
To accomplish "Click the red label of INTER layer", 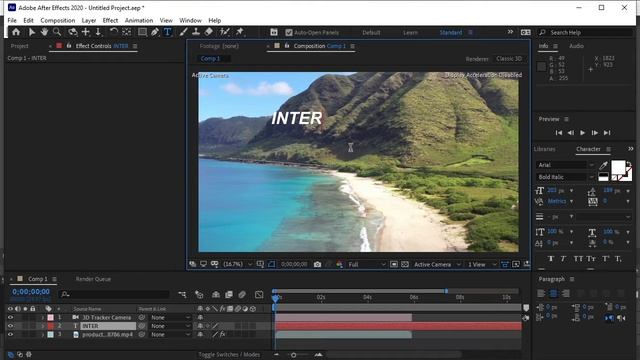I will (50, 326).
